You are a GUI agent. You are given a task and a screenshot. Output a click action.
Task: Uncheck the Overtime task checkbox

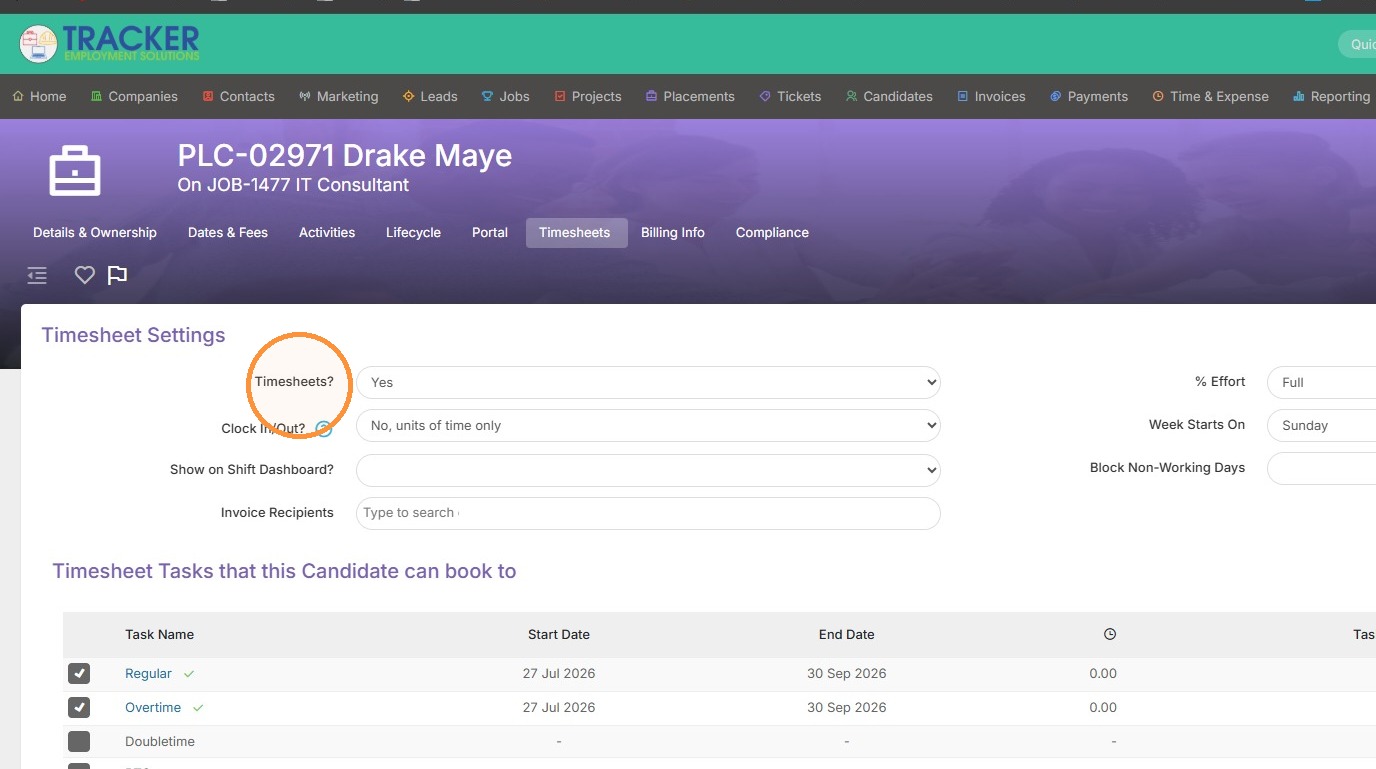pos(79,708)
